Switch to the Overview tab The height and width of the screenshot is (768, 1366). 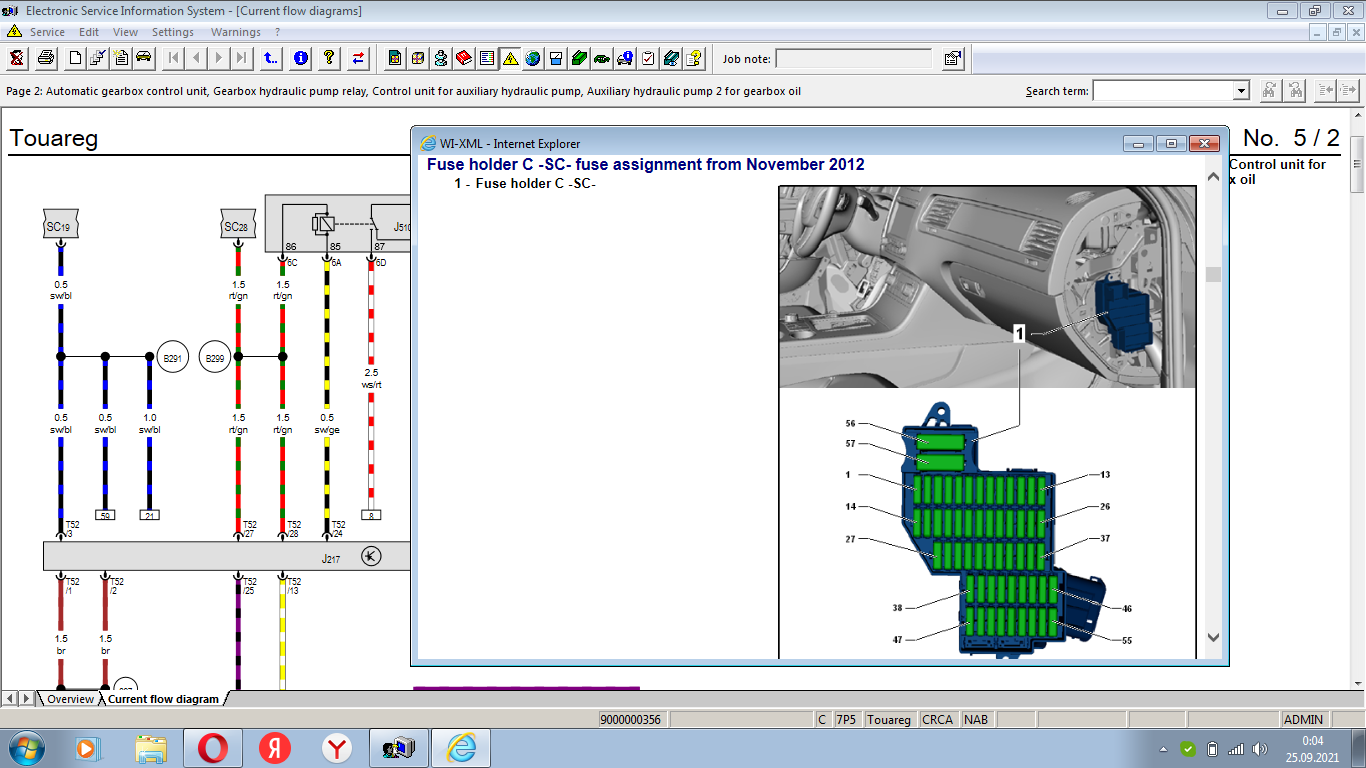(70, 699)
